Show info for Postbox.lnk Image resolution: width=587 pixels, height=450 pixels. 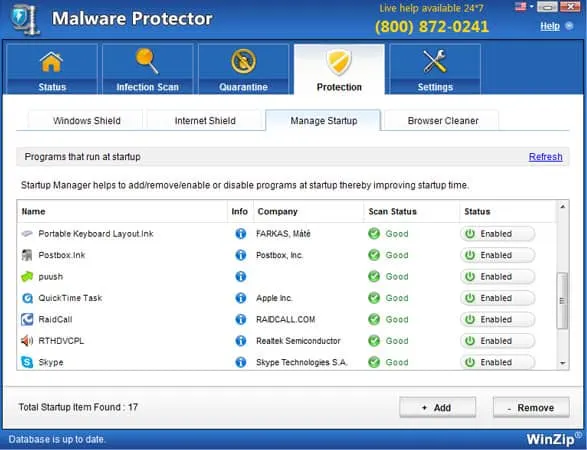tap(241, 255)
